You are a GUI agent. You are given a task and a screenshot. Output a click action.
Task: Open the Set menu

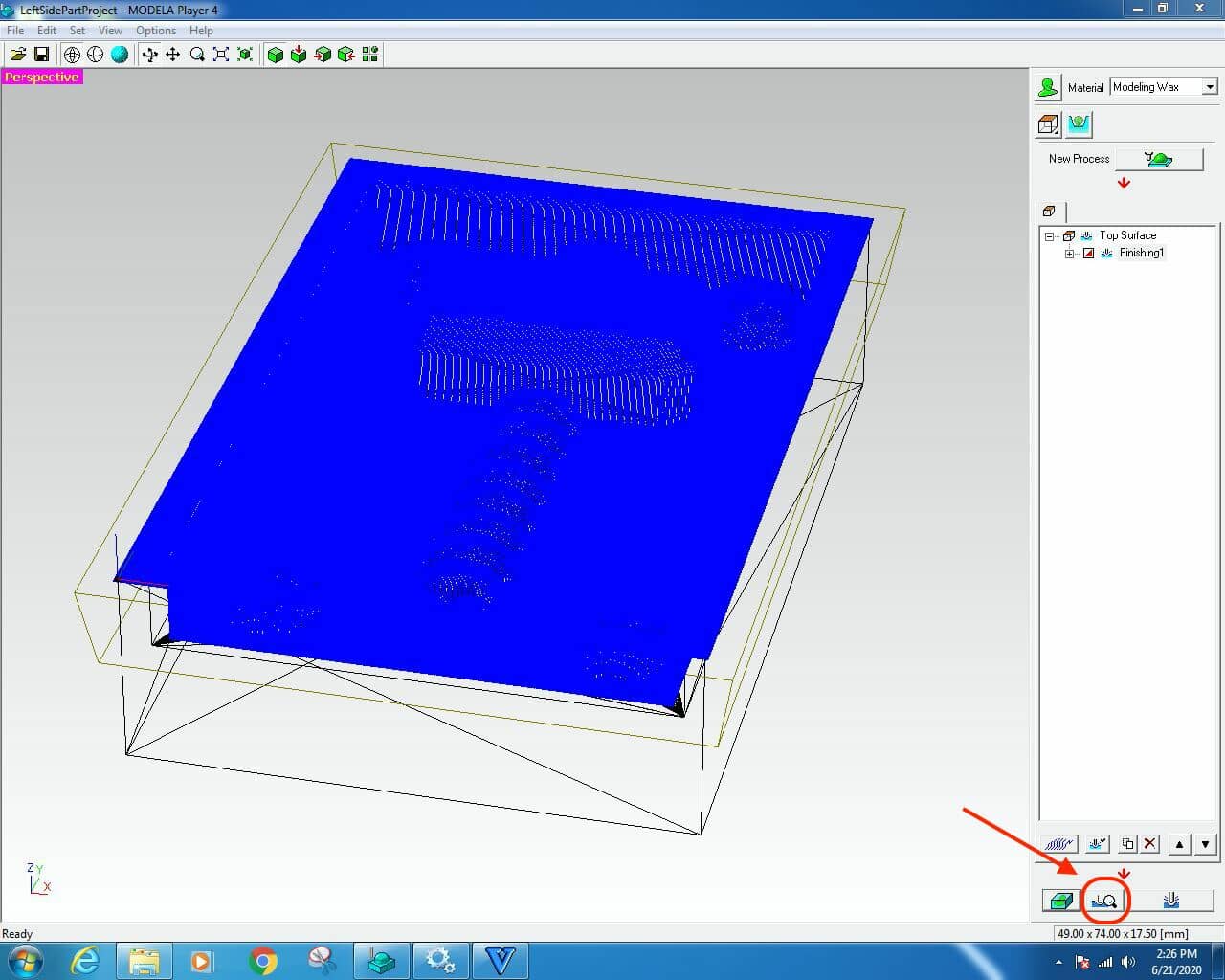(78, 31)
